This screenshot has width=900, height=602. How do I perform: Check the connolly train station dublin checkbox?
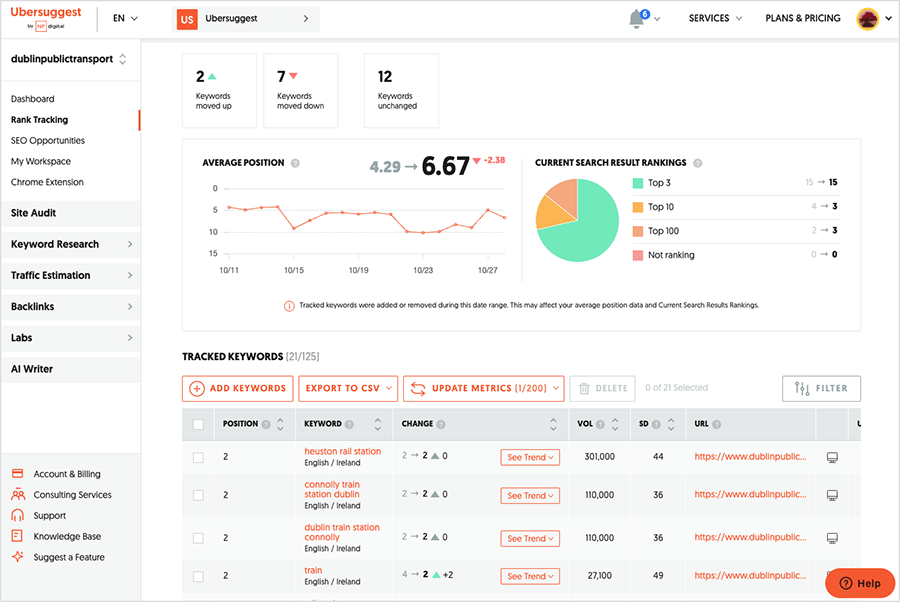(x=198, y=495)
